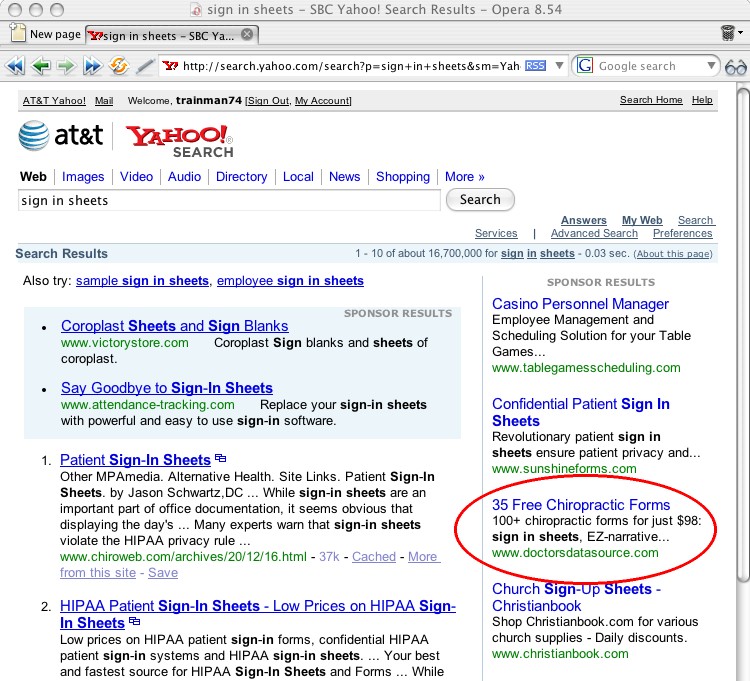
Task: Click the Save link under first result
Action: (x=163, y=572)
